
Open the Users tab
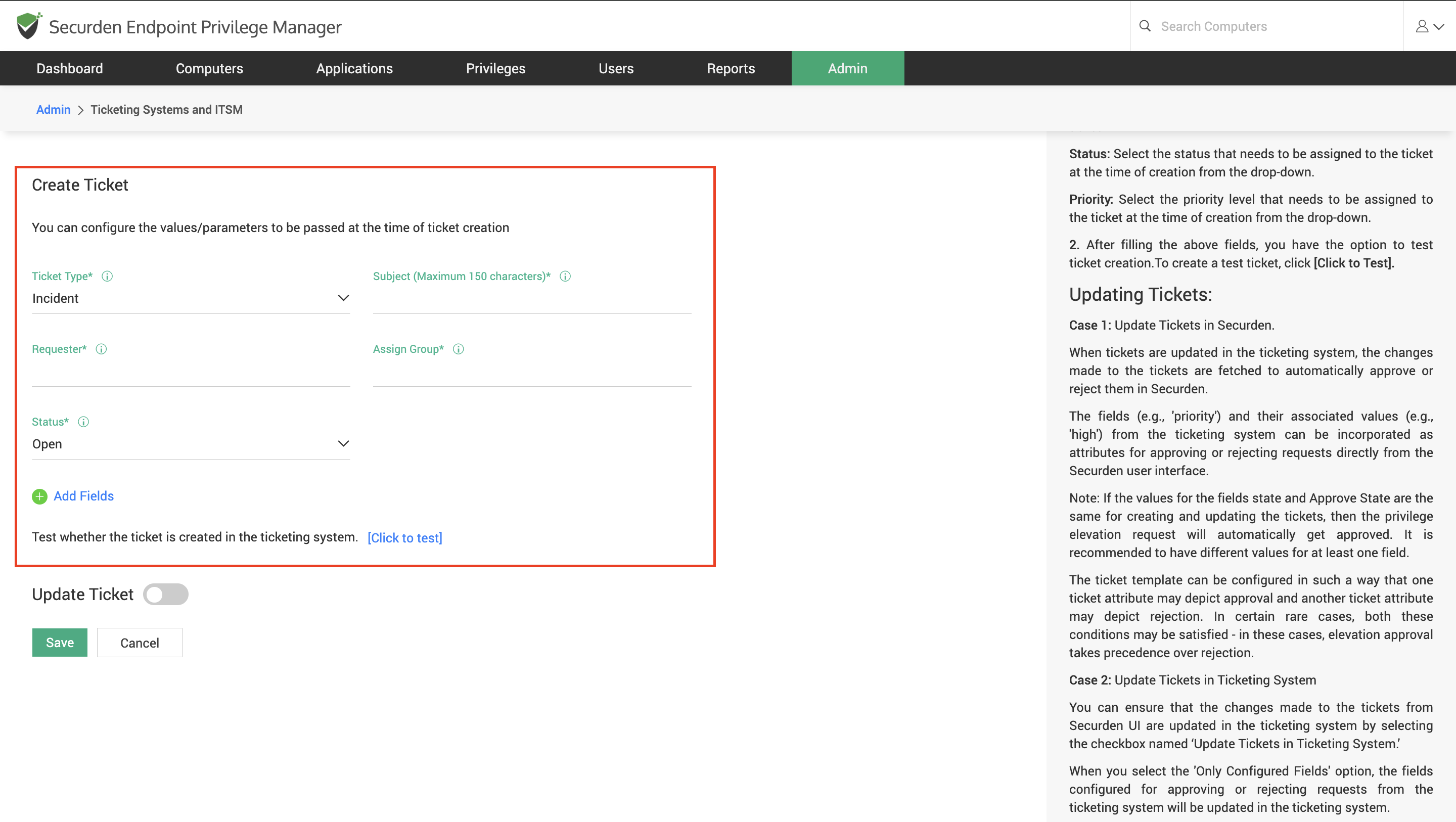[616, 68]
